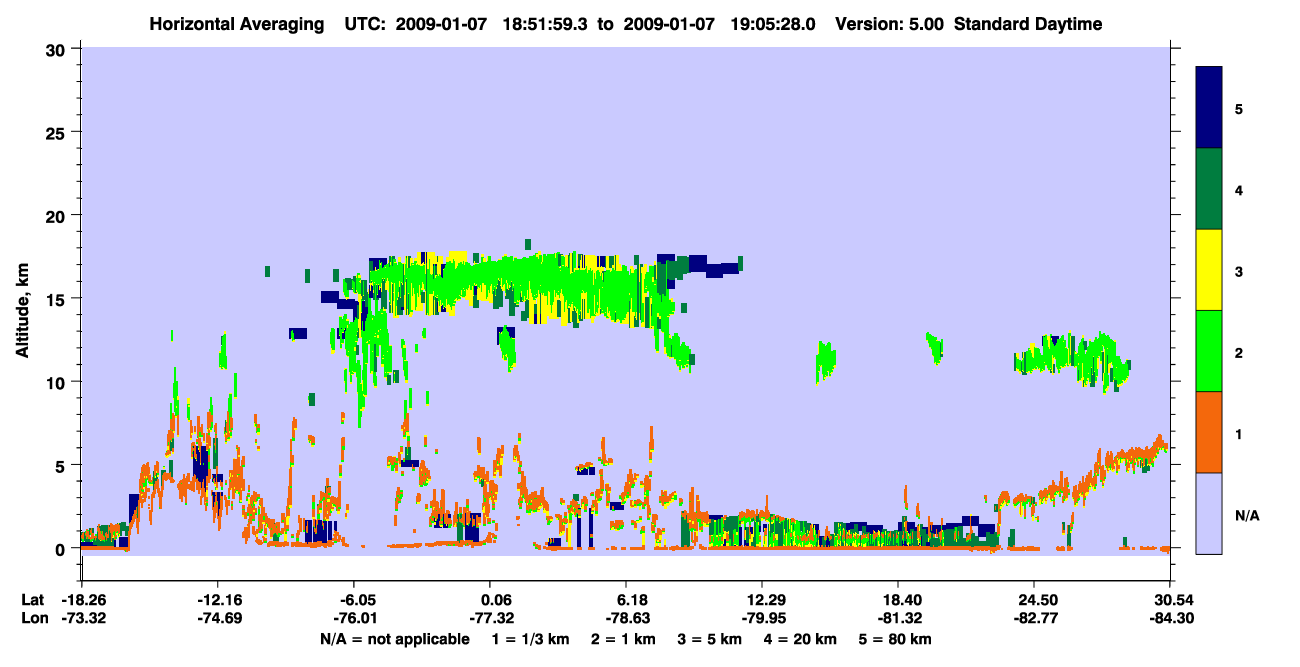Select the 0.06 latitude tick label

coord(490,600)
